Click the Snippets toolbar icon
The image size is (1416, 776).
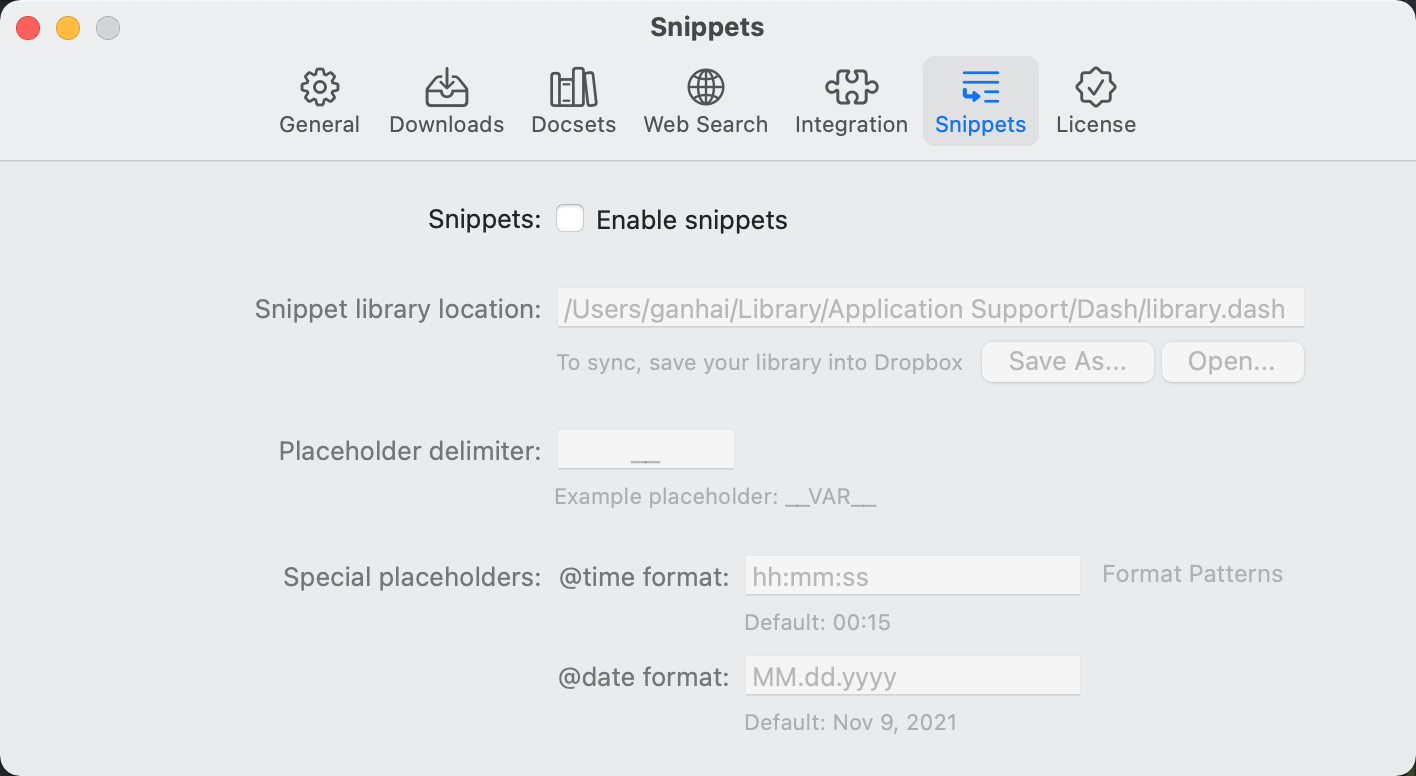pyautogui.click(x=980, y=100)
